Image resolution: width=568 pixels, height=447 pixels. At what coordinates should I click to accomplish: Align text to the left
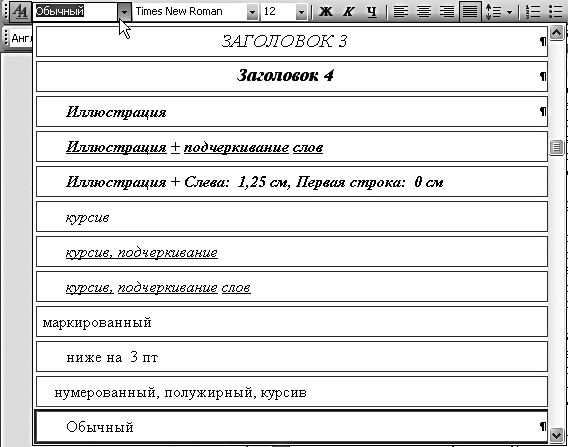click(401, 12)
